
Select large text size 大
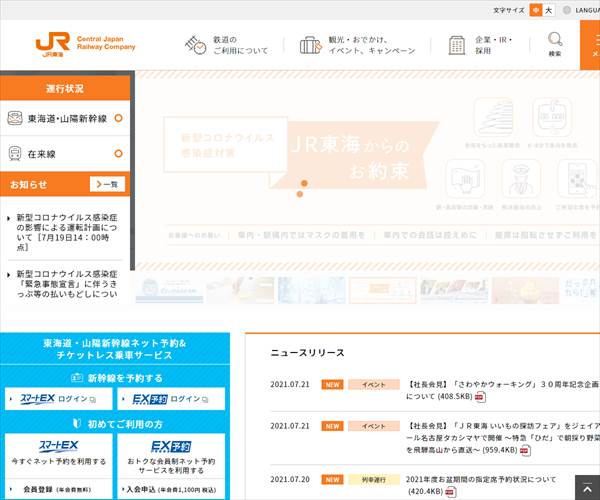pyautogui.click(x=549, y=10)
